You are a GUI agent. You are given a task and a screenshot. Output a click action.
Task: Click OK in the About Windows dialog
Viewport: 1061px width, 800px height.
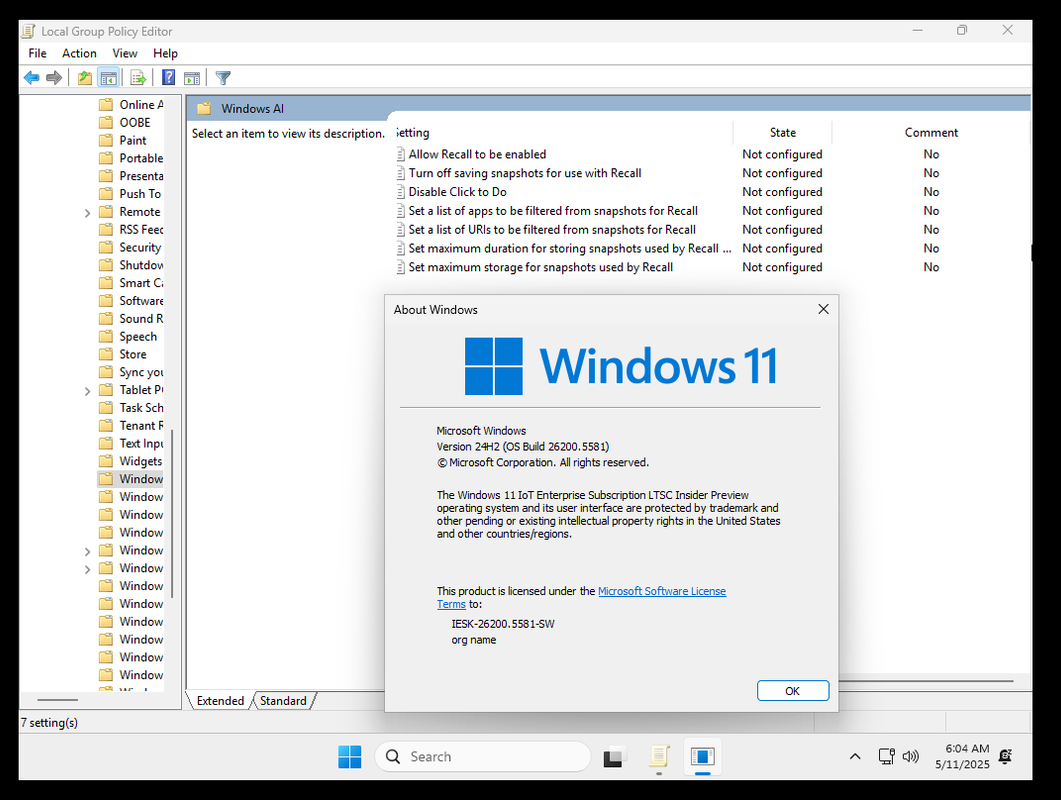(x=792, y=691)
